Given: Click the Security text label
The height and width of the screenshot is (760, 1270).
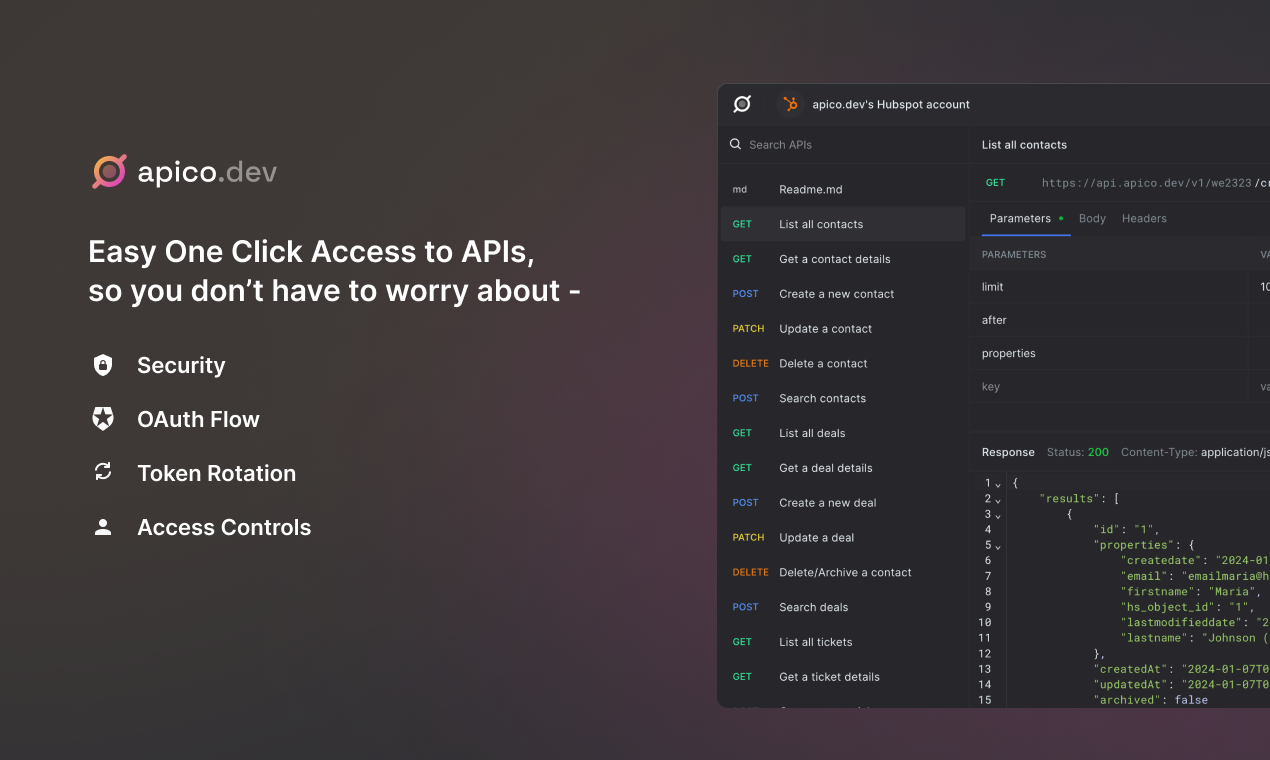Looking at the screenshot, I should [181, 365].
